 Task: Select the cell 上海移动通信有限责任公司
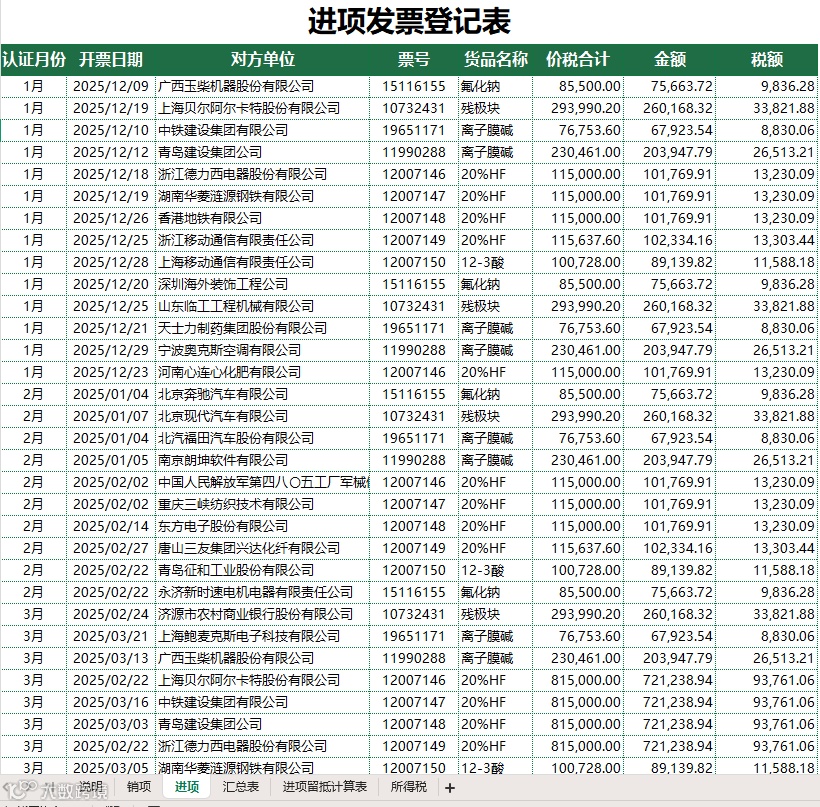263,262
